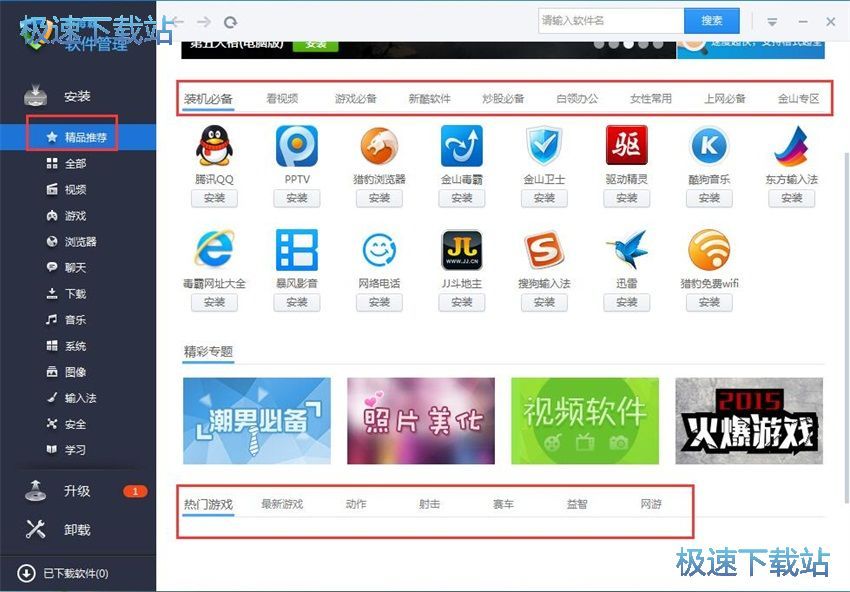Open the 2015 火爆游戏 banner

749,421
